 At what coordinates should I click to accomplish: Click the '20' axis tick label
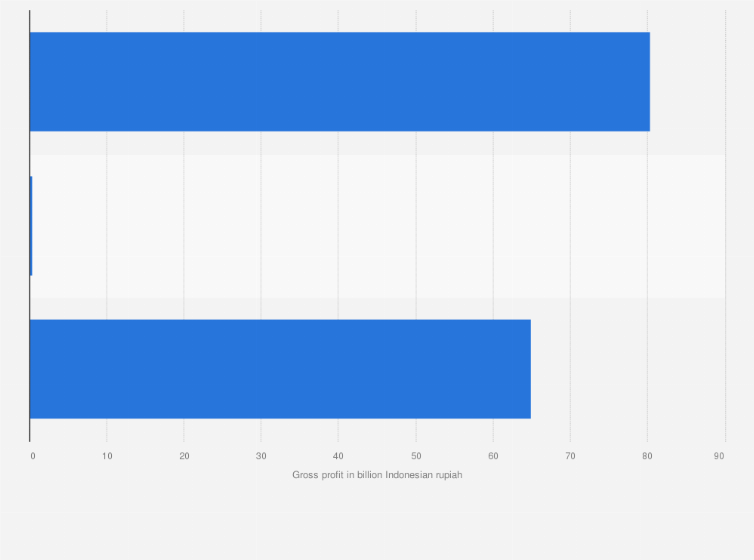coord(184,456)
